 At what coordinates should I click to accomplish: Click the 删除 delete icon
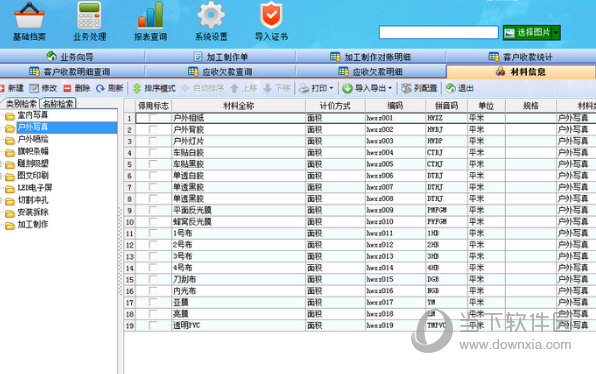67,89
